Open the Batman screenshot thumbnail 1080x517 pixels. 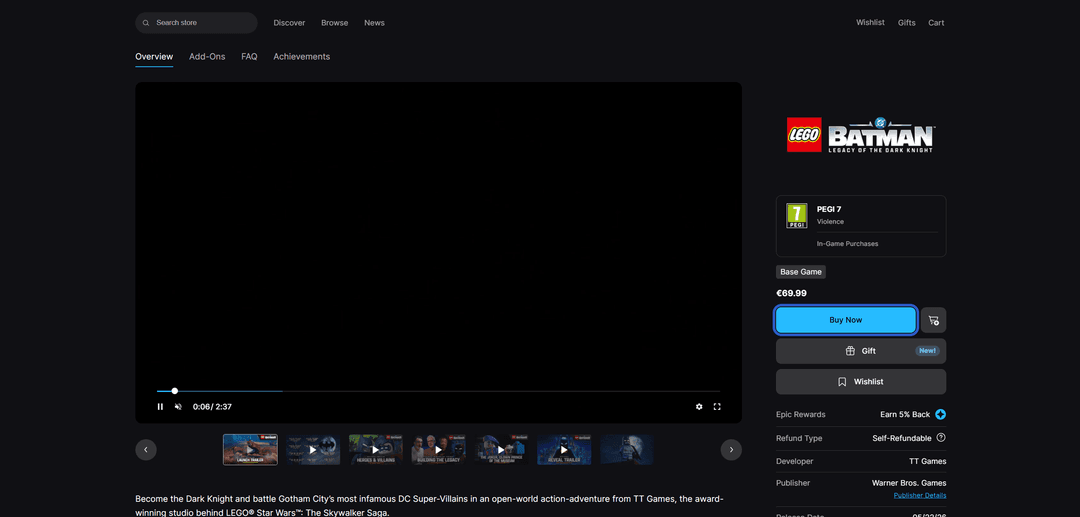pos(627,450)
